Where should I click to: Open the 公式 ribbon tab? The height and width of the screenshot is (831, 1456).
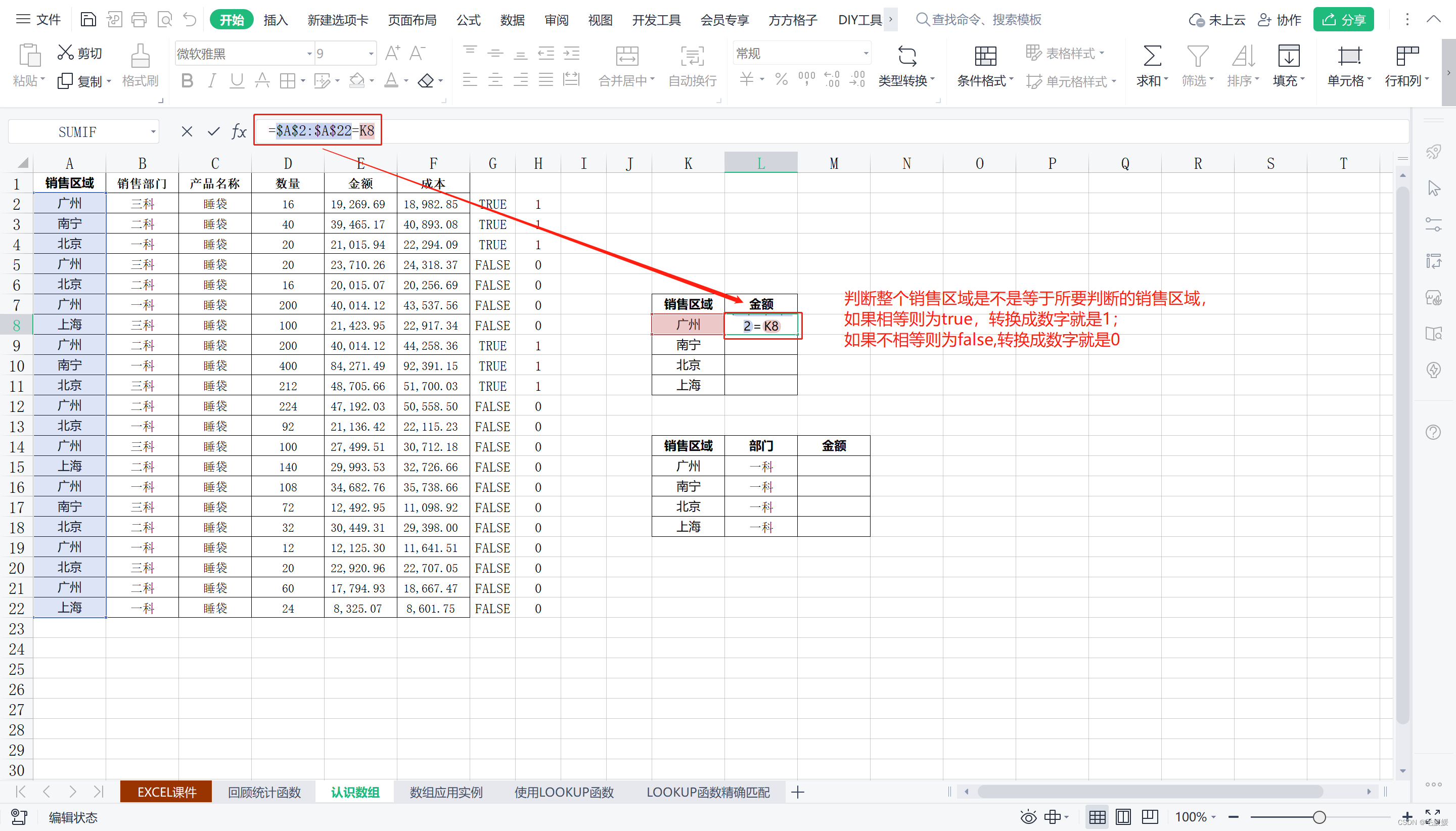point(468,20)
